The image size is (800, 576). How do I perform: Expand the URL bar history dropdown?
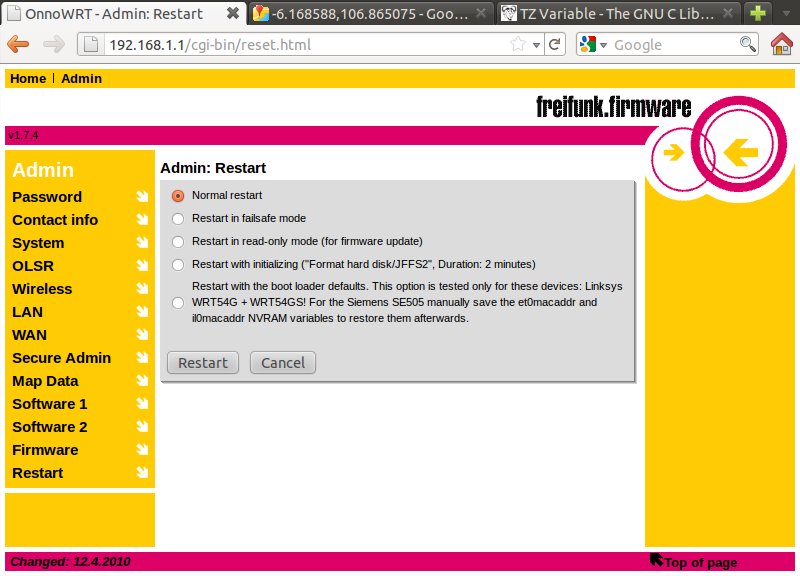coord(537,45)
